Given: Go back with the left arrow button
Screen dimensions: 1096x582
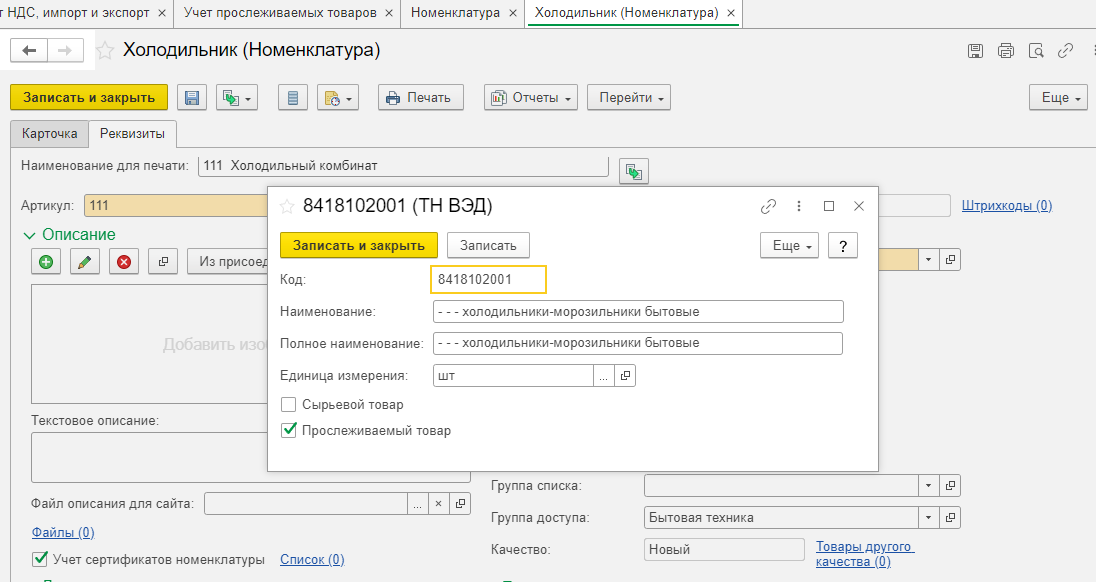Looking at the screenshot, I should click(x=29, y=50).
